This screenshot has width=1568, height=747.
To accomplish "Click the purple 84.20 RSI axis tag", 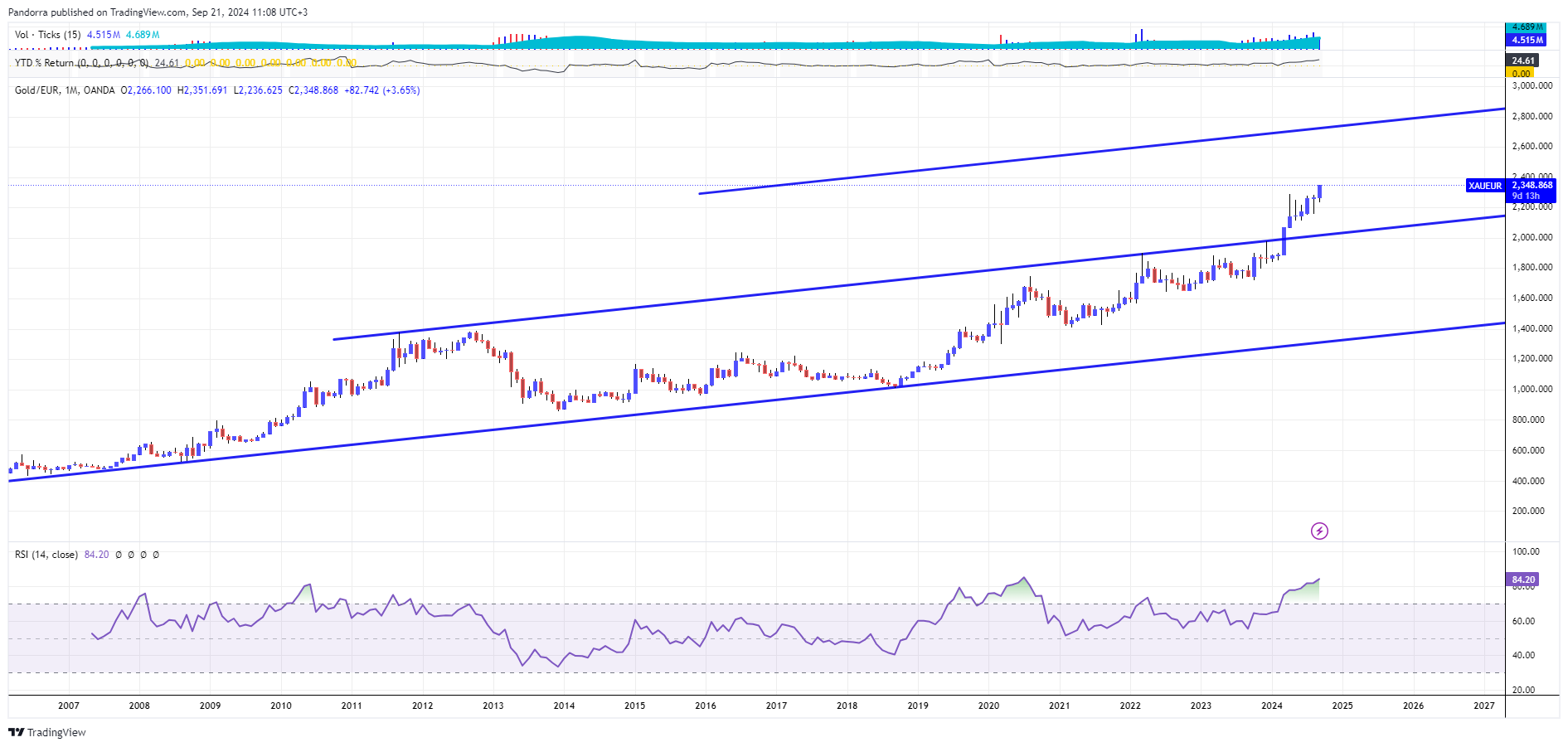I will 1522,580.
